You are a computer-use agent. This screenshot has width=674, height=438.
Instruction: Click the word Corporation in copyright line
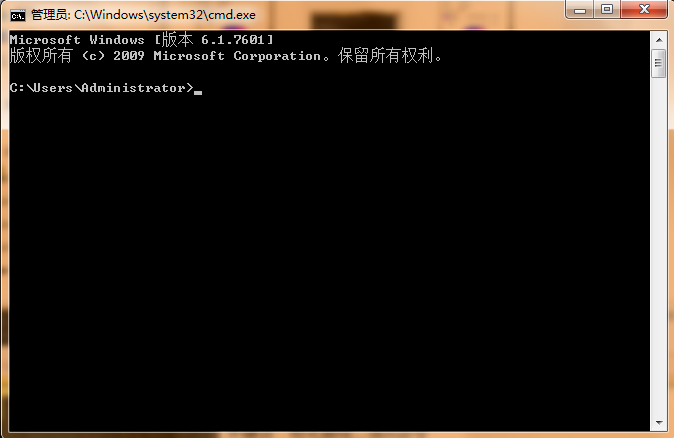pos(277,56)
